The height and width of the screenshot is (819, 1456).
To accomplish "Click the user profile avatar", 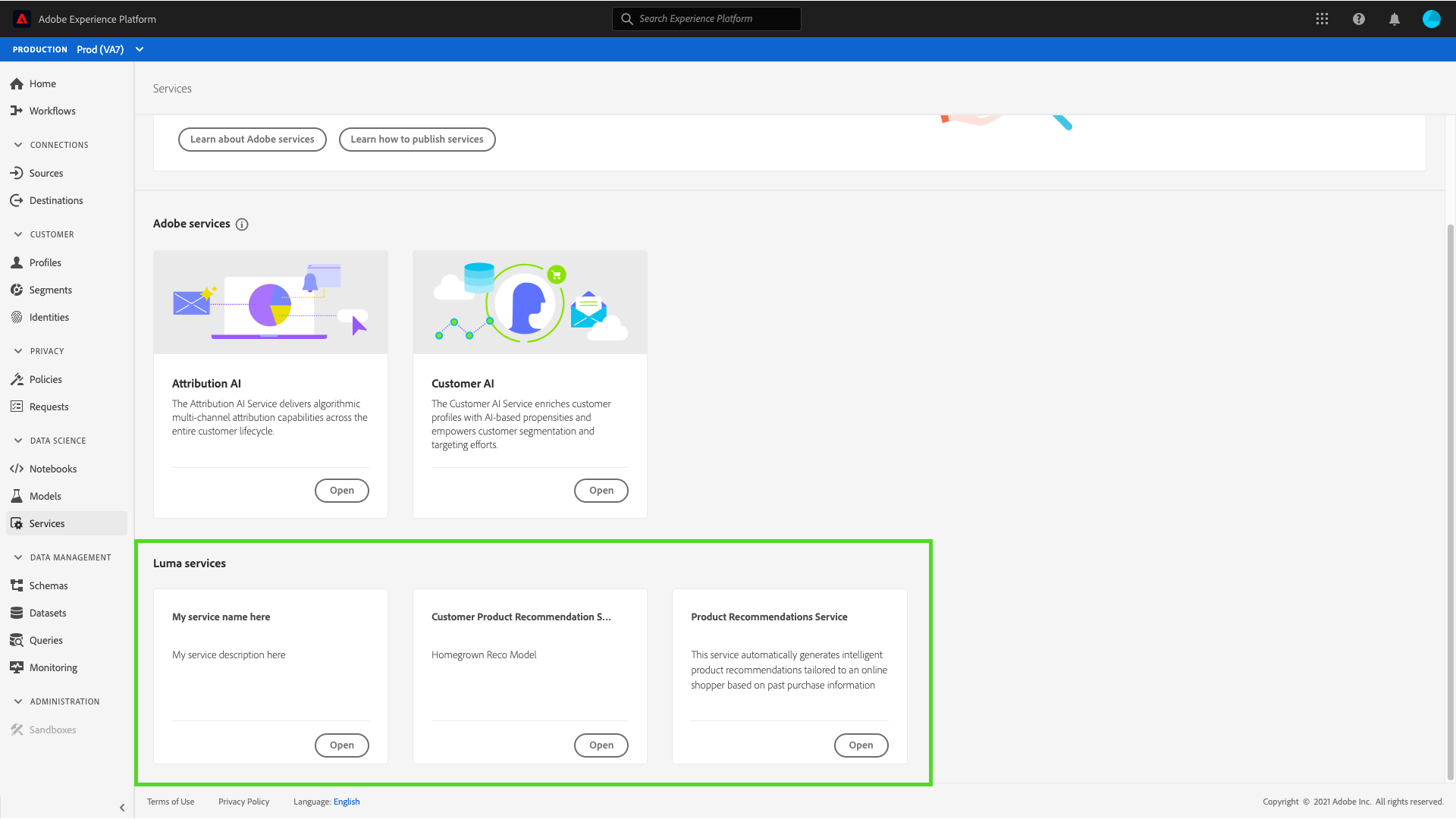I will coord(1431,19).
